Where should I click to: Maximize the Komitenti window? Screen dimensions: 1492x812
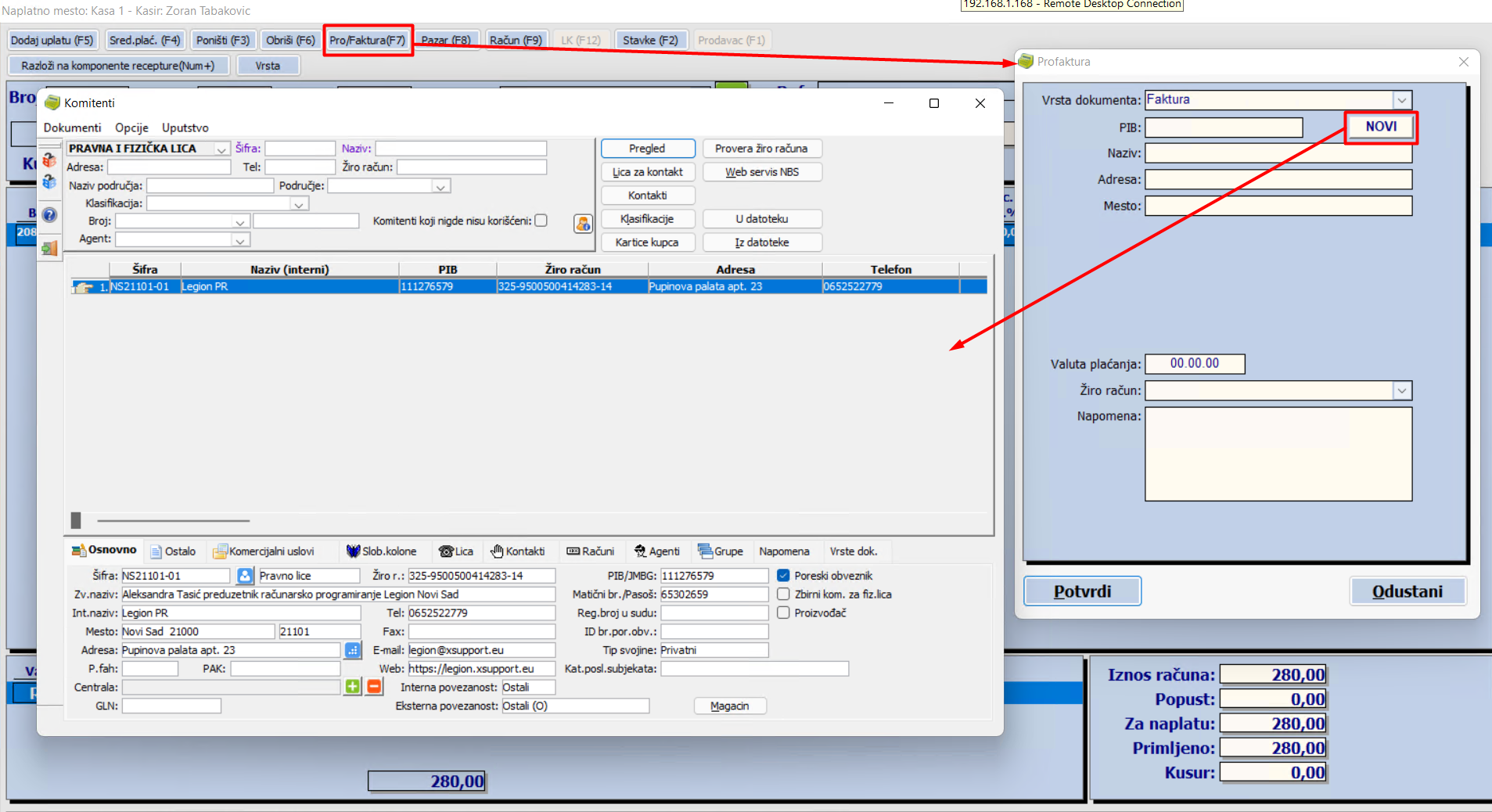(934, 103)
